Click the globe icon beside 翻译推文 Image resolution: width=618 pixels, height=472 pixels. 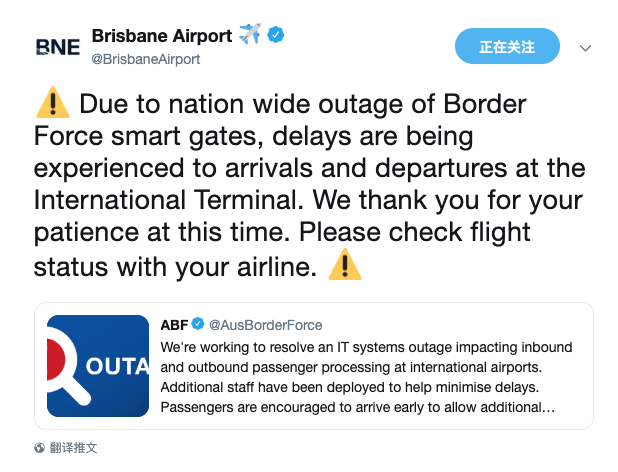click(40, 448)
